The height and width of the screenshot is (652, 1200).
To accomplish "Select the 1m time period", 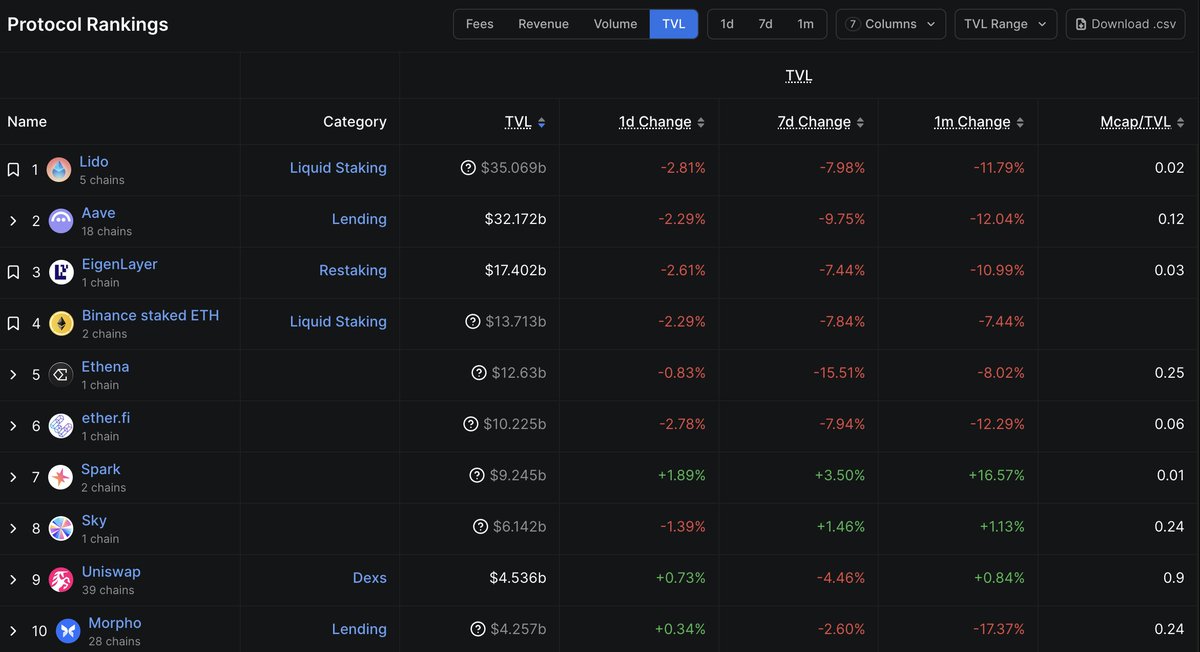I will [x=805, y=24].
